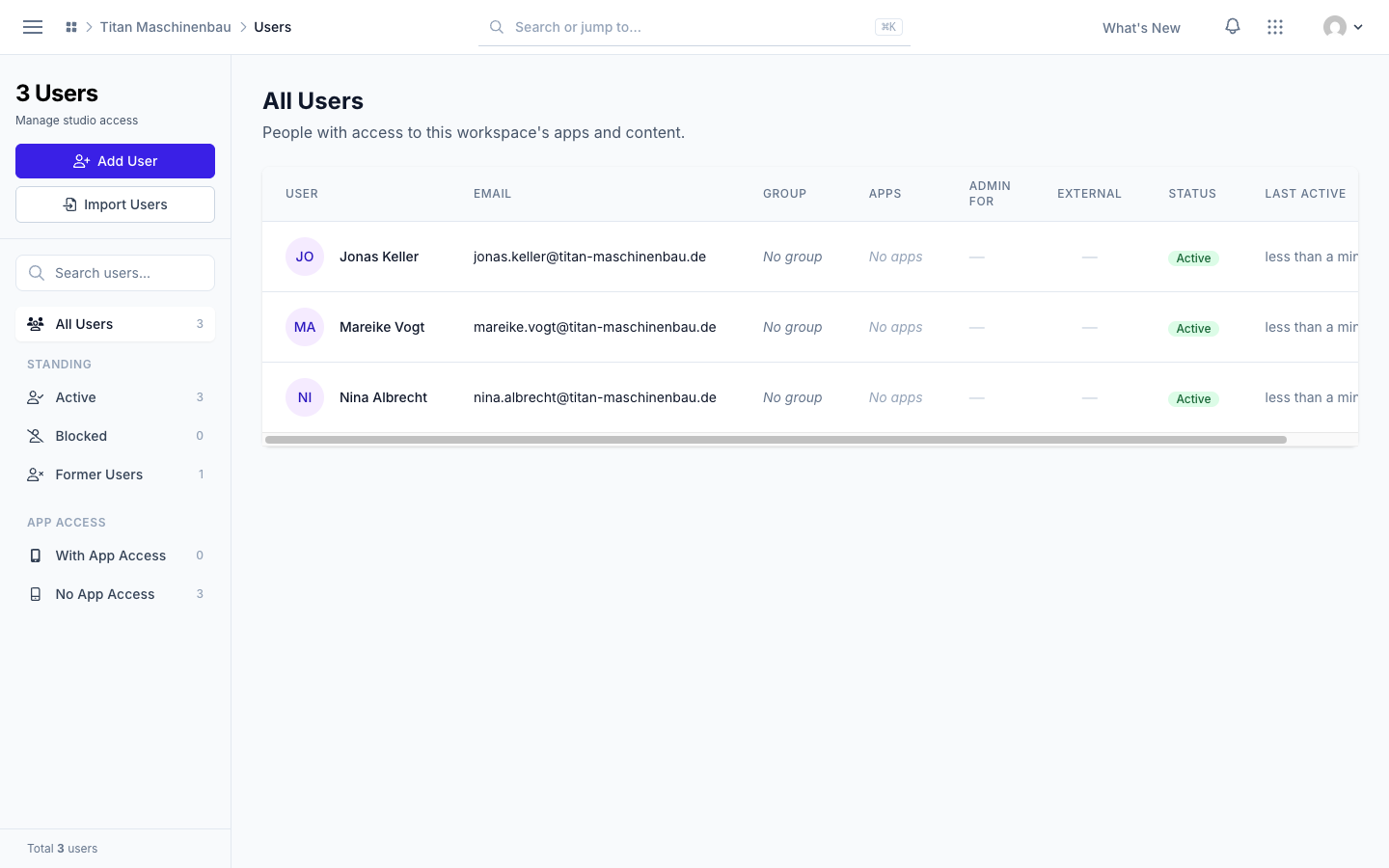
Task: Click nina.albrecht@titan-maschinenbau.de email
Action: click(x=595, y=397)
